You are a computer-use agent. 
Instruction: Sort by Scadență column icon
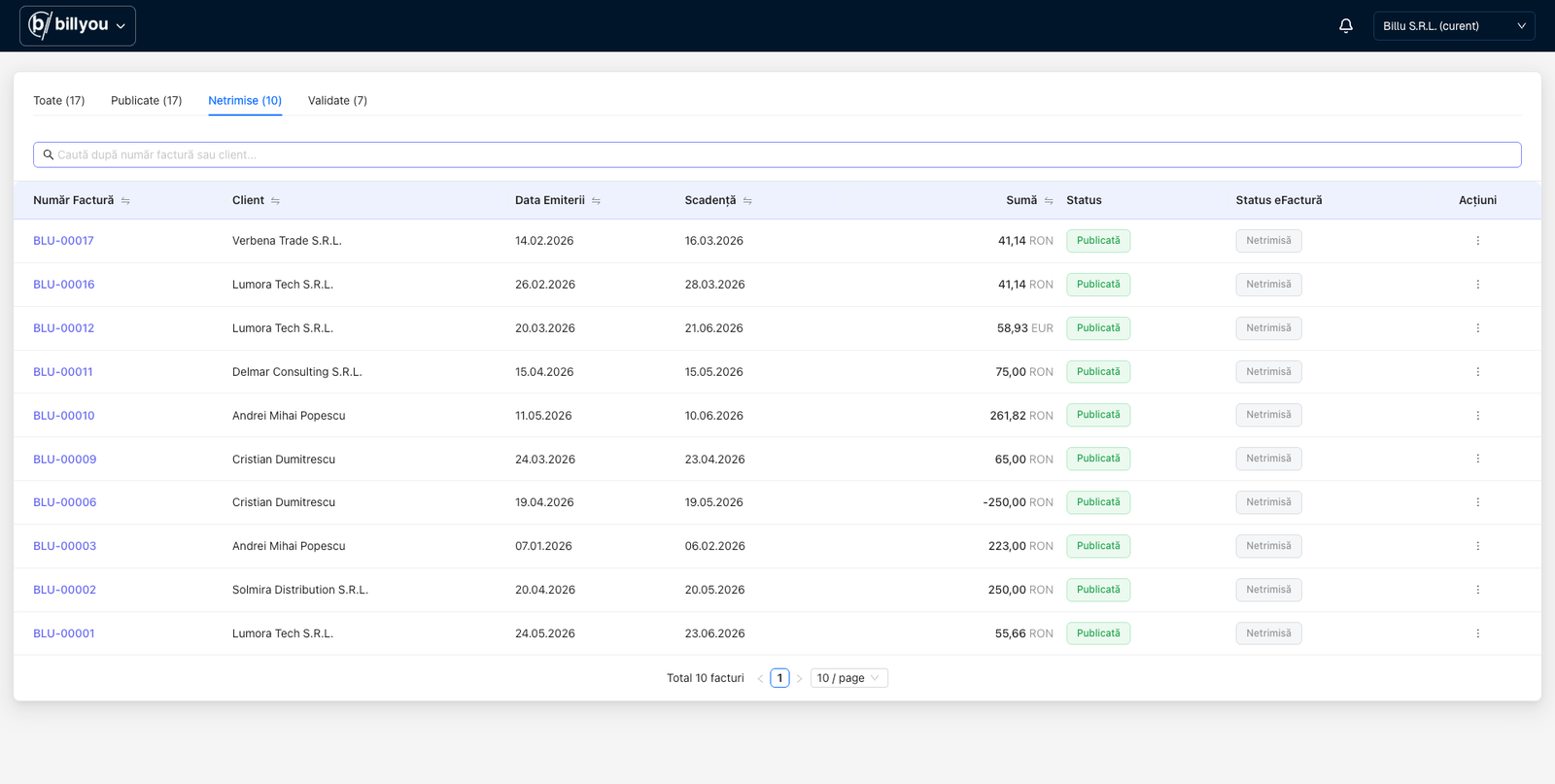click(x=747, y=201)
